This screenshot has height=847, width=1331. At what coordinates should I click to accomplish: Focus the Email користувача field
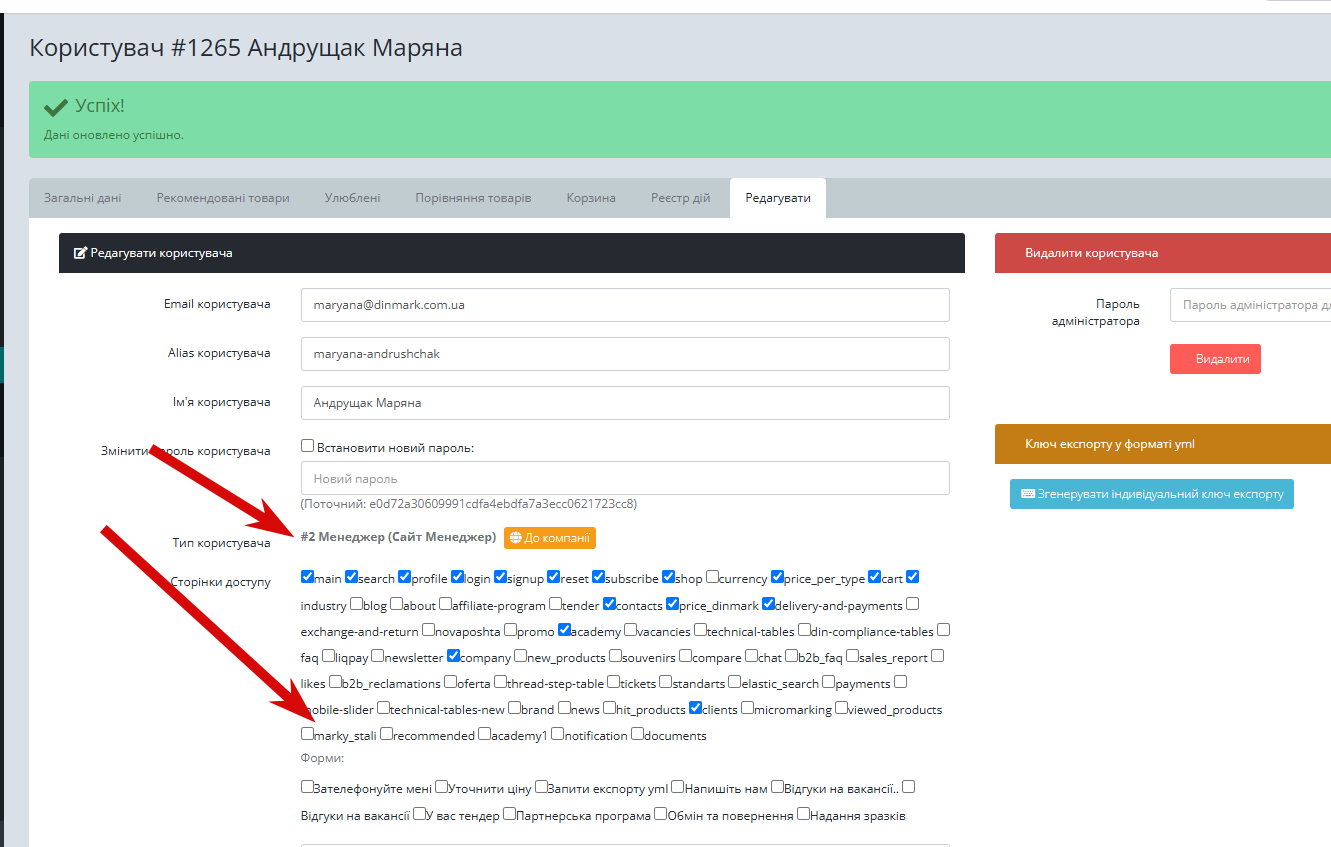tap(625, 305)
